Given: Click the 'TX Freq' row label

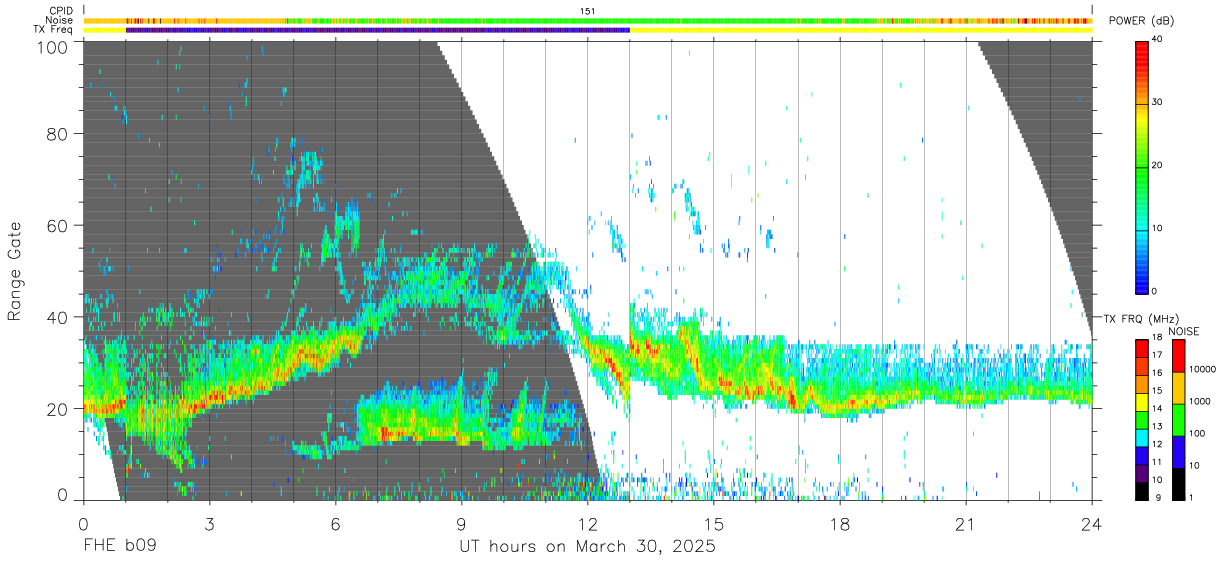Looking at the screenshot, I should coord(54,30).
